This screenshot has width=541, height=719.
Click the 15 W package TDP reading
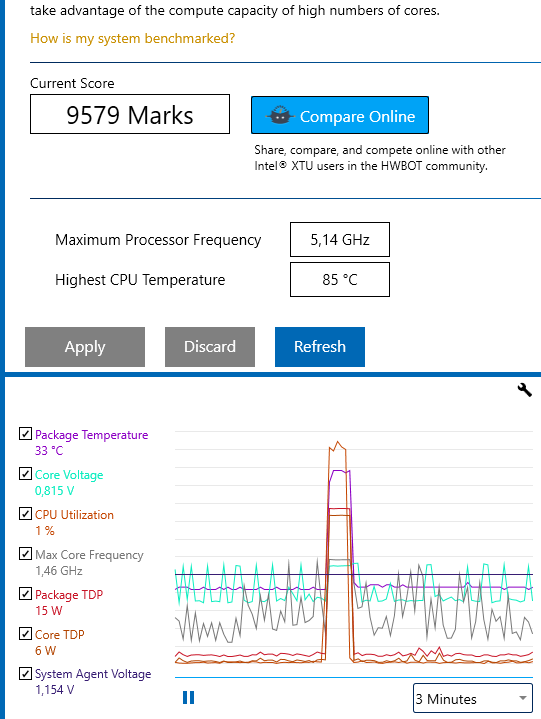tap(49, 611)
